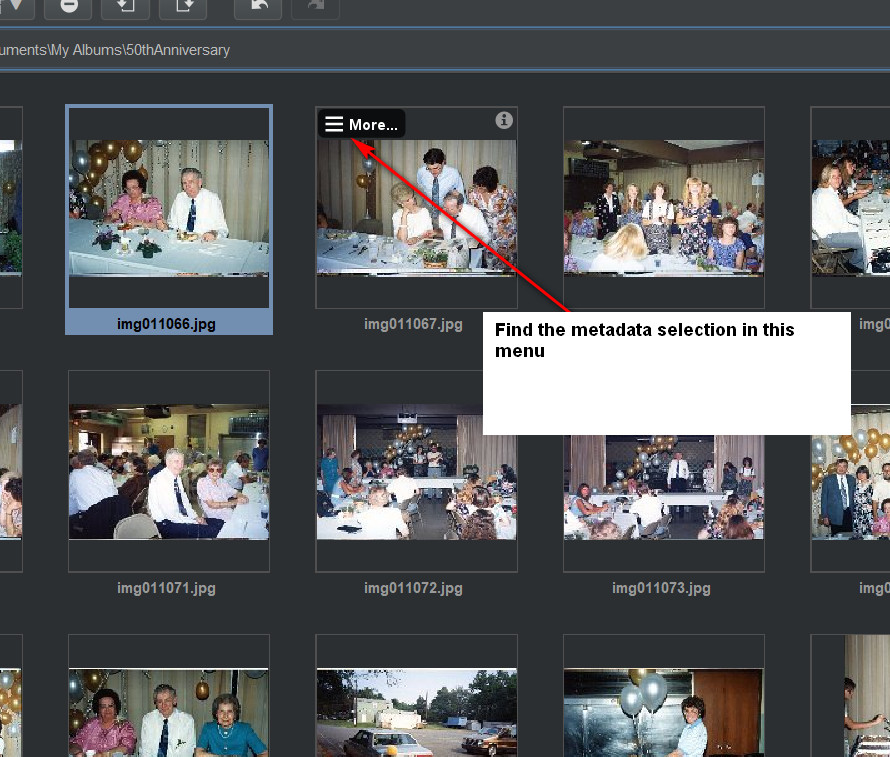The width and height of the screenshot is (890, 757).
Task: Click the img011072.jpg file name label
Action: [x=413, y=588]
